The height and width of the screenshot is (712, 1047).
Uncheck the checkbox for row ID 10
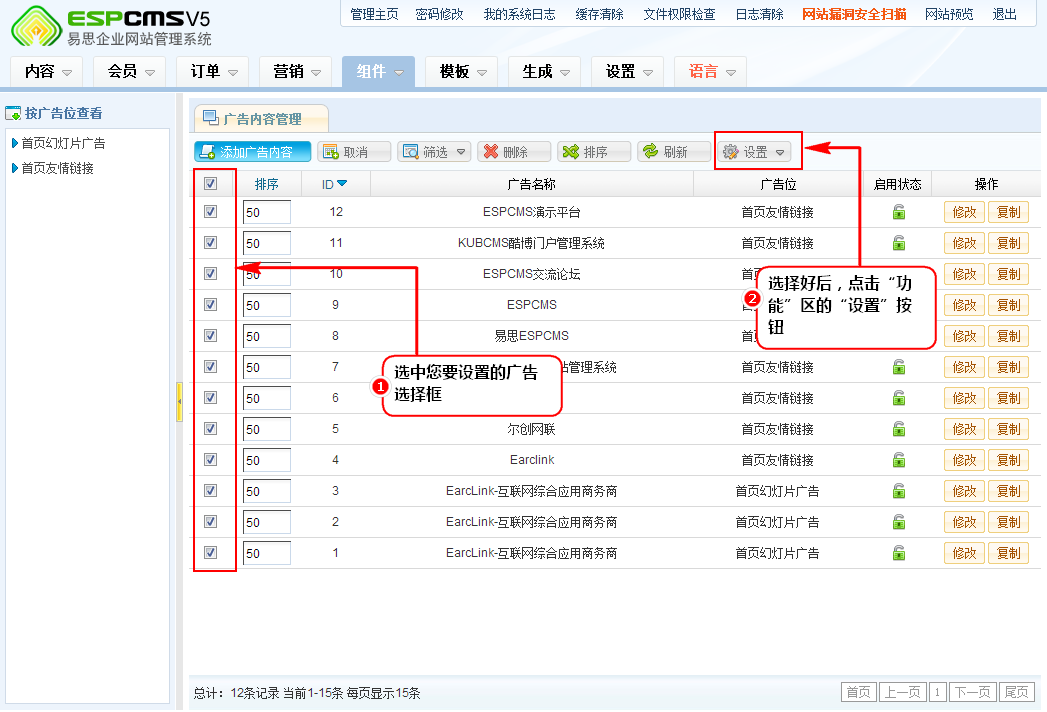click(x=210, y=273)
